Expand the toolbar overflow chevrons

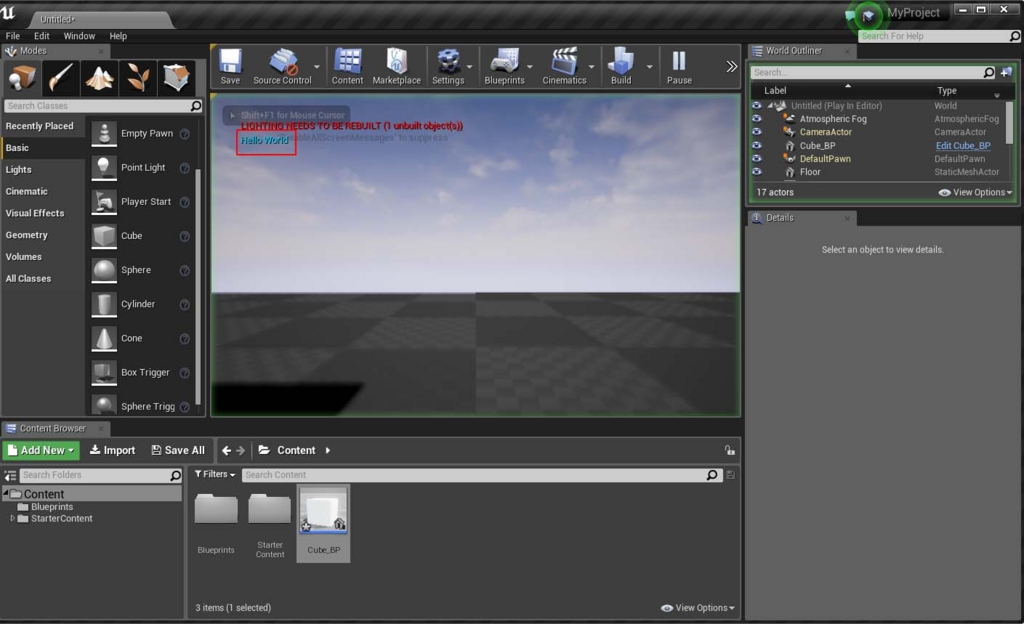pyautogui.click(x=731, y=67)
